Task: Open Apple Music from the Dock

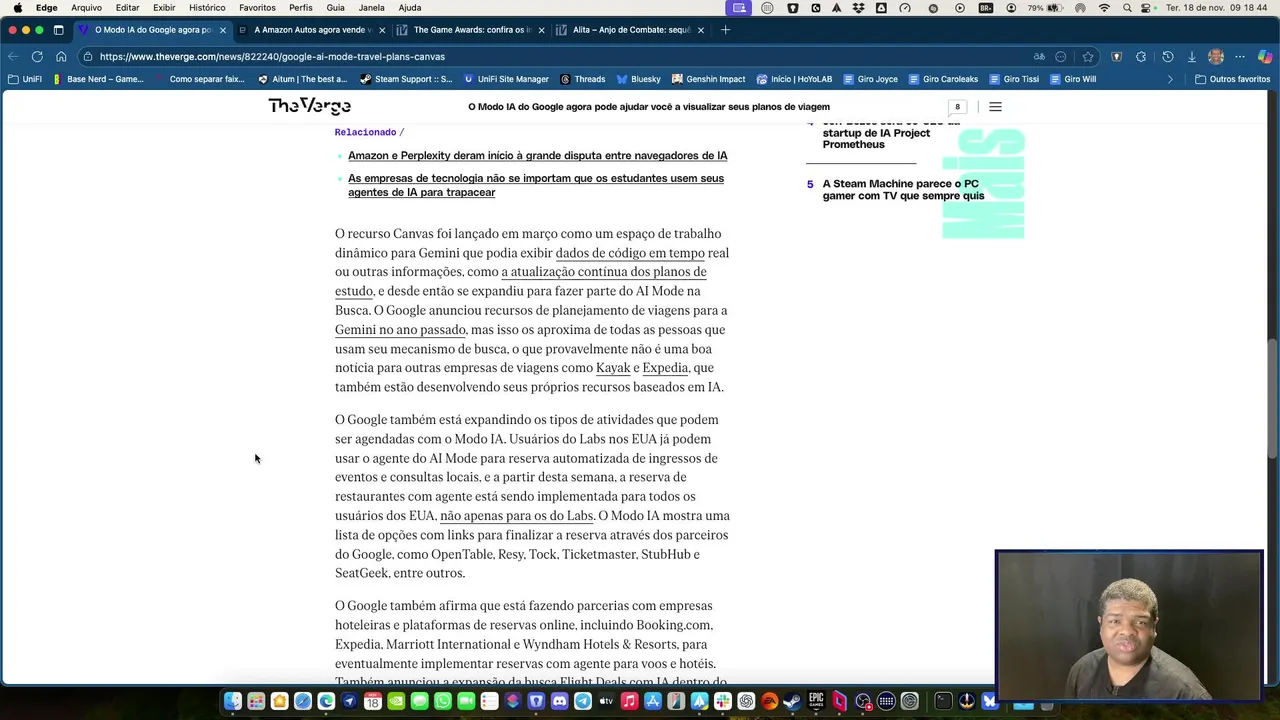Action: (629, 701)
